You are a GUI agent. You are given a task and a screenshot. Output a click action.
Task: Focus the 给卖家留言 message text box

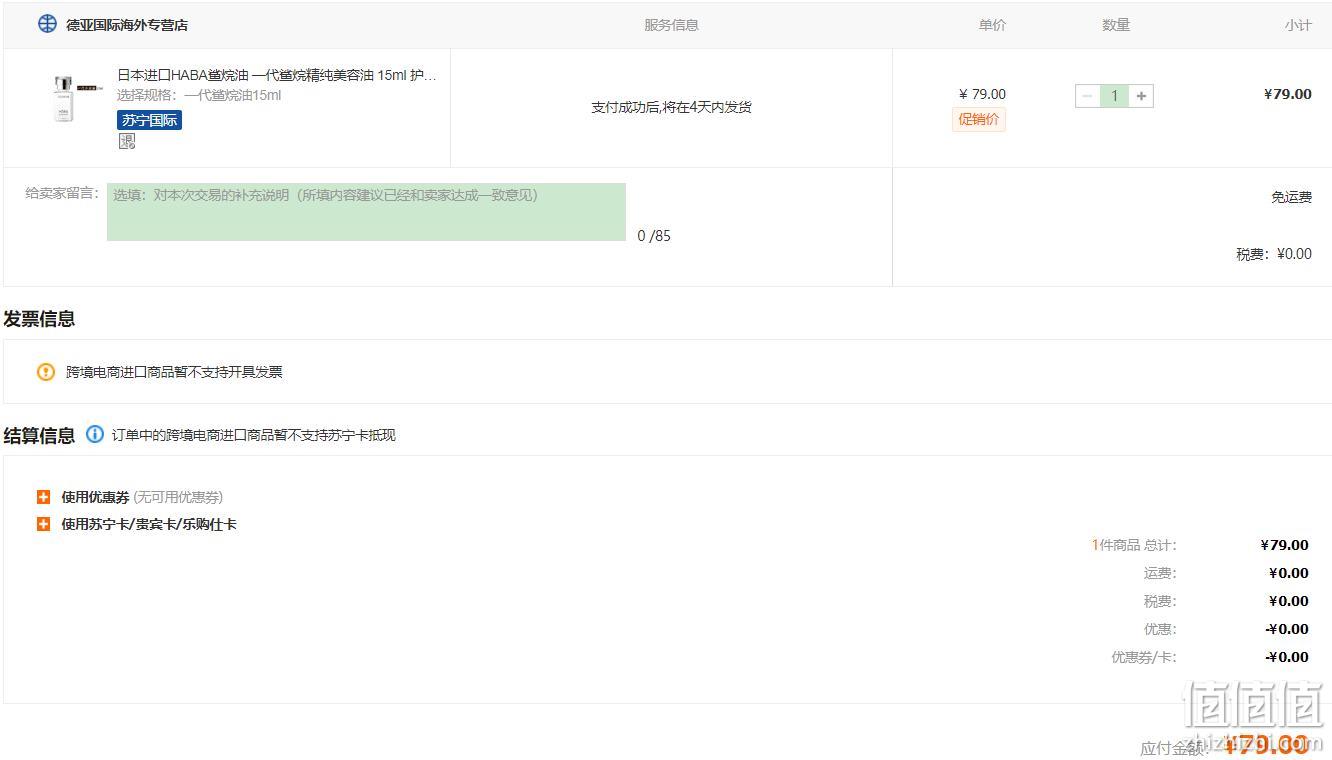[x=366, y=212]
